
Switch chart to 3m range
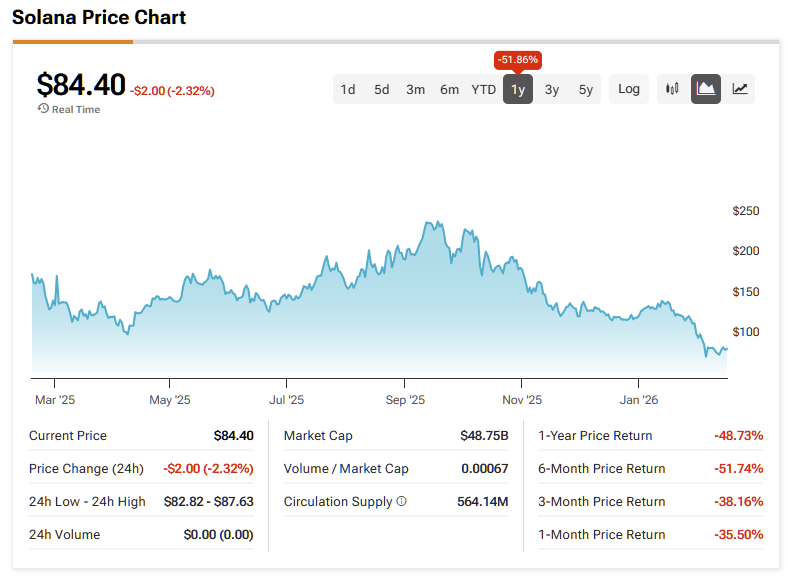click(416, 89)
